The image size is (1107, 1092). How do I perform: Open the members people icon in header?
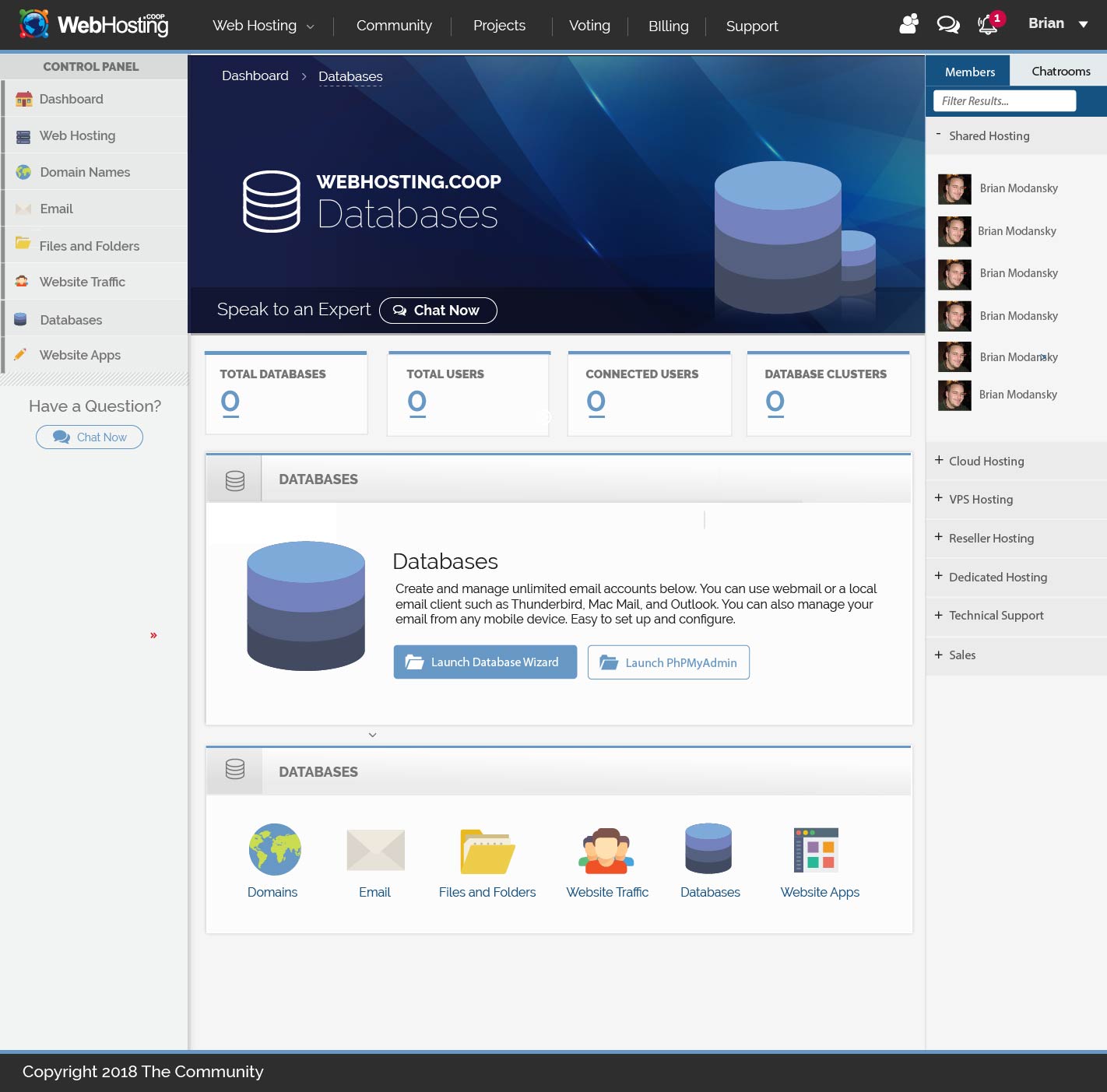tap(908, 24)
